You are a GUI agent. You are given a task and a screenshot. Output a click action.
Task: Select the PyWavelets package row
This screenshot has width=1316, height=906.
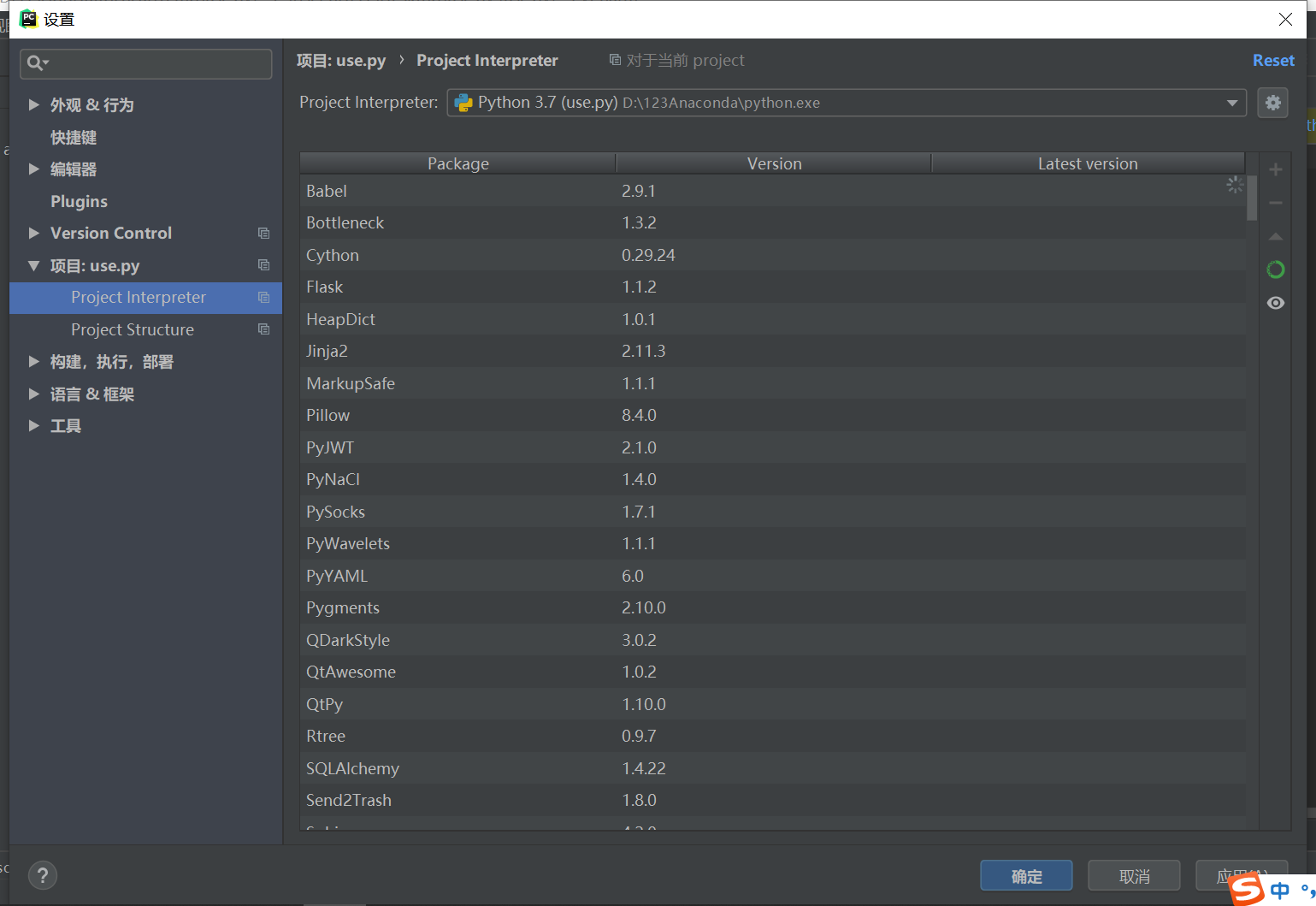[773, 543]
